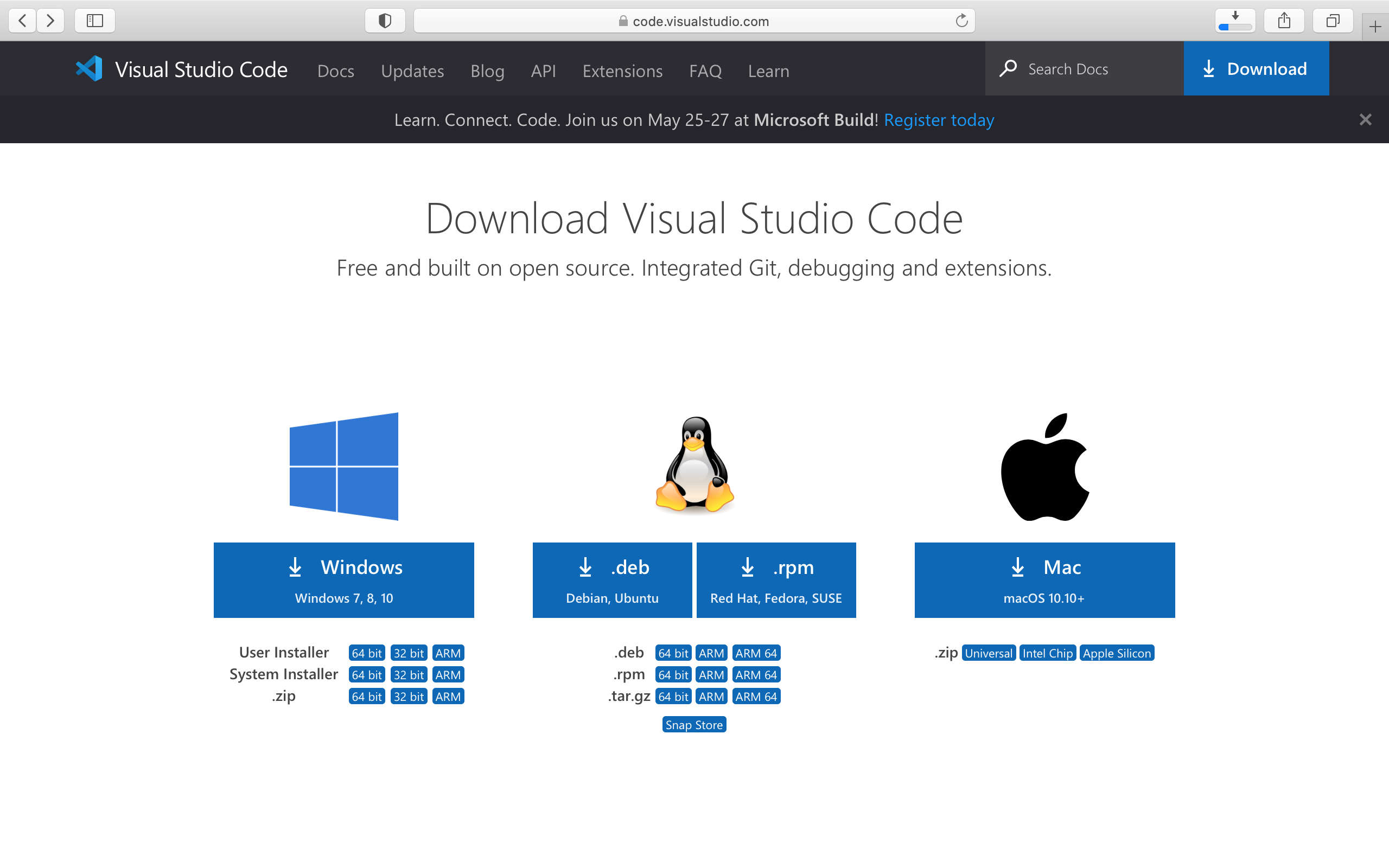Image resolution: width=1389 pixels, height=868 pixels.
Task: Click the Linux Tux penguin icon
Action: (x=693, y=465)
